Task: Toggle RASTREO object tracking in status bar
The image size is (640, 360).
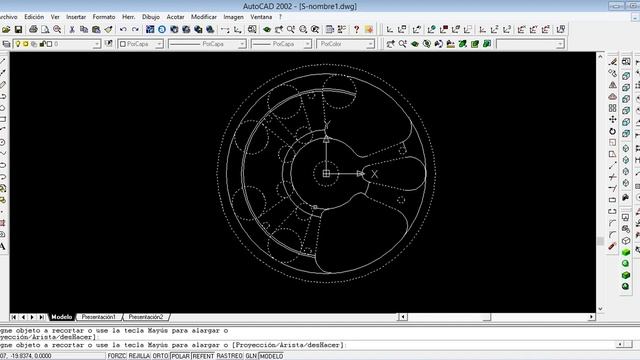Action: coord(230,356)
